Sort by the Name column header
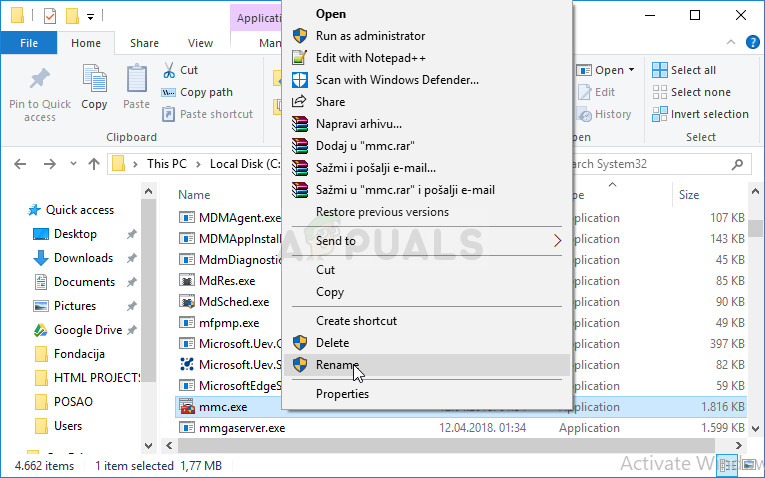The height and width of the screenshot is (478, 765). [194, 195]
